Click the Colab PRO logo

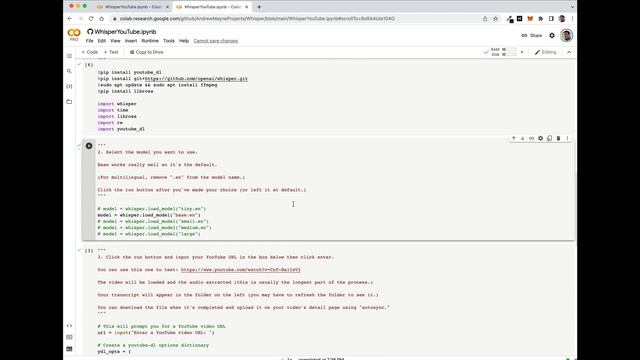(74, 34)
